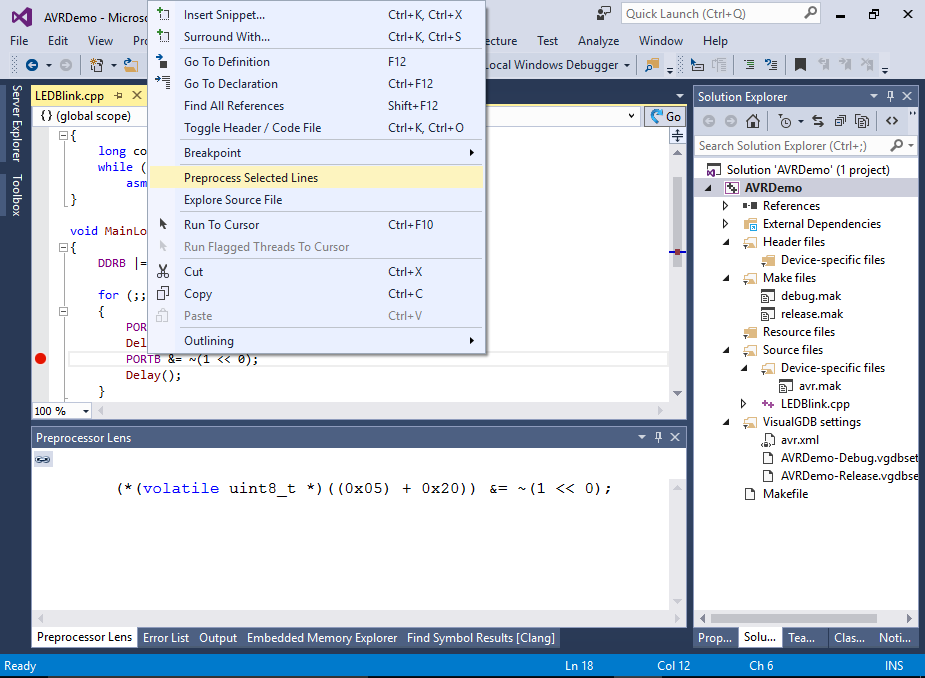Choose Preprocess Selected Lines
925x678 pixels.
(316, 178)
